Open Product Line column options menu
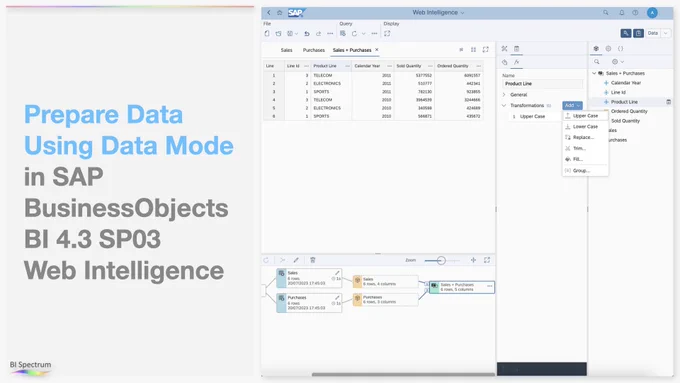The height and width of the screenshot is (383, 680). click(347, 66)
